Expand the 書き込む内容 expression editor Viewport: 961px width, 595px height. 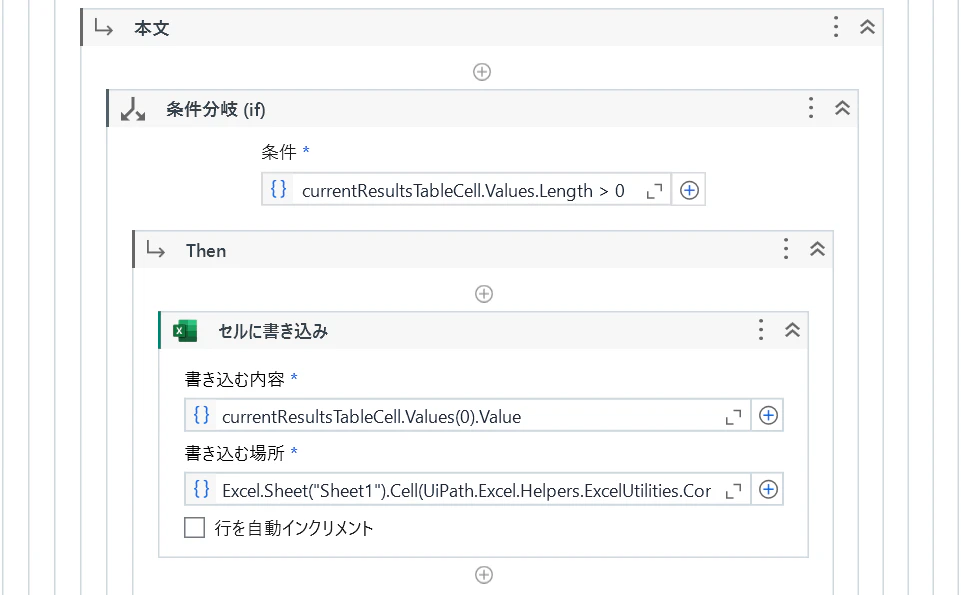(x=733, y=417)
